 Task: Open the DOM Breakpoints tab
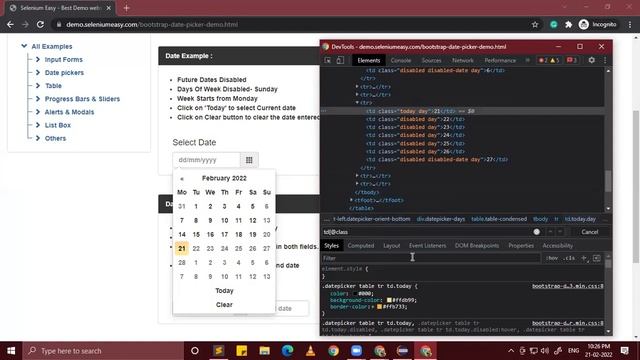(477, 245)
